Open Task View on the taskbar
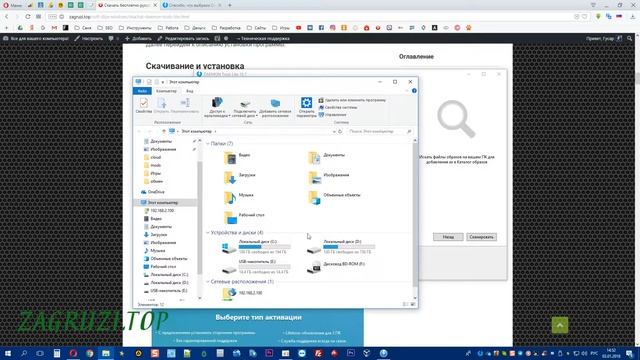The height and width of the screenshot is (360, 640). coord(40,353)
